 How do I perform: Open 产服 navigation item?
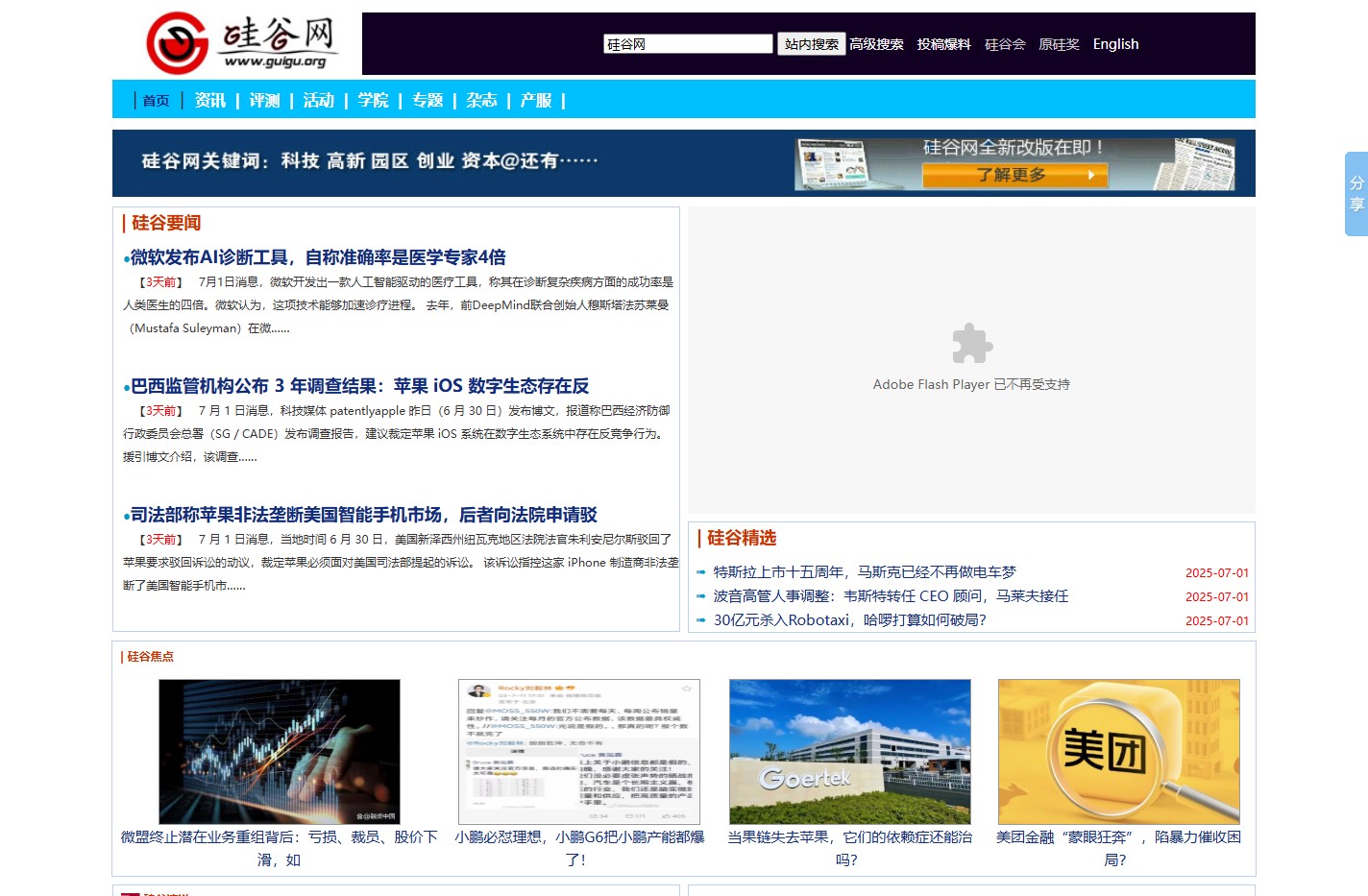coord(536,100)
